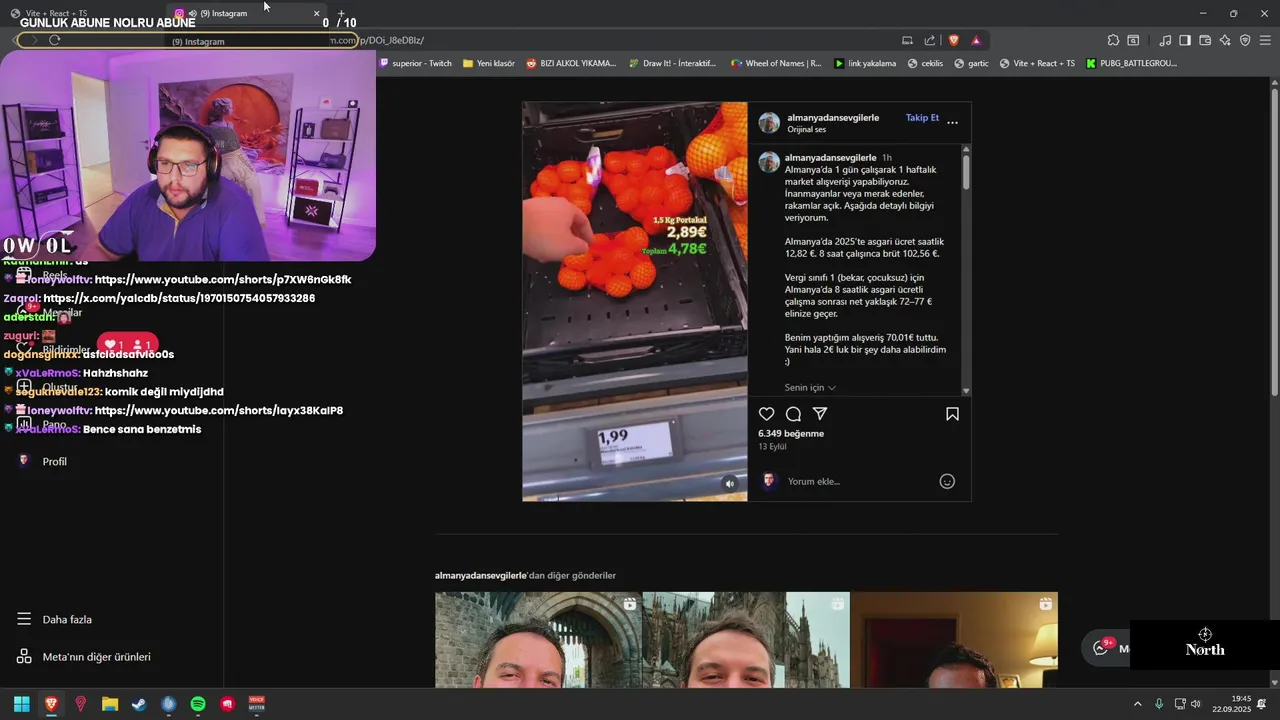Viewport: 1280px width, 720px height.
Task: Click the post caption scrollbar
Action: [966, 172]
